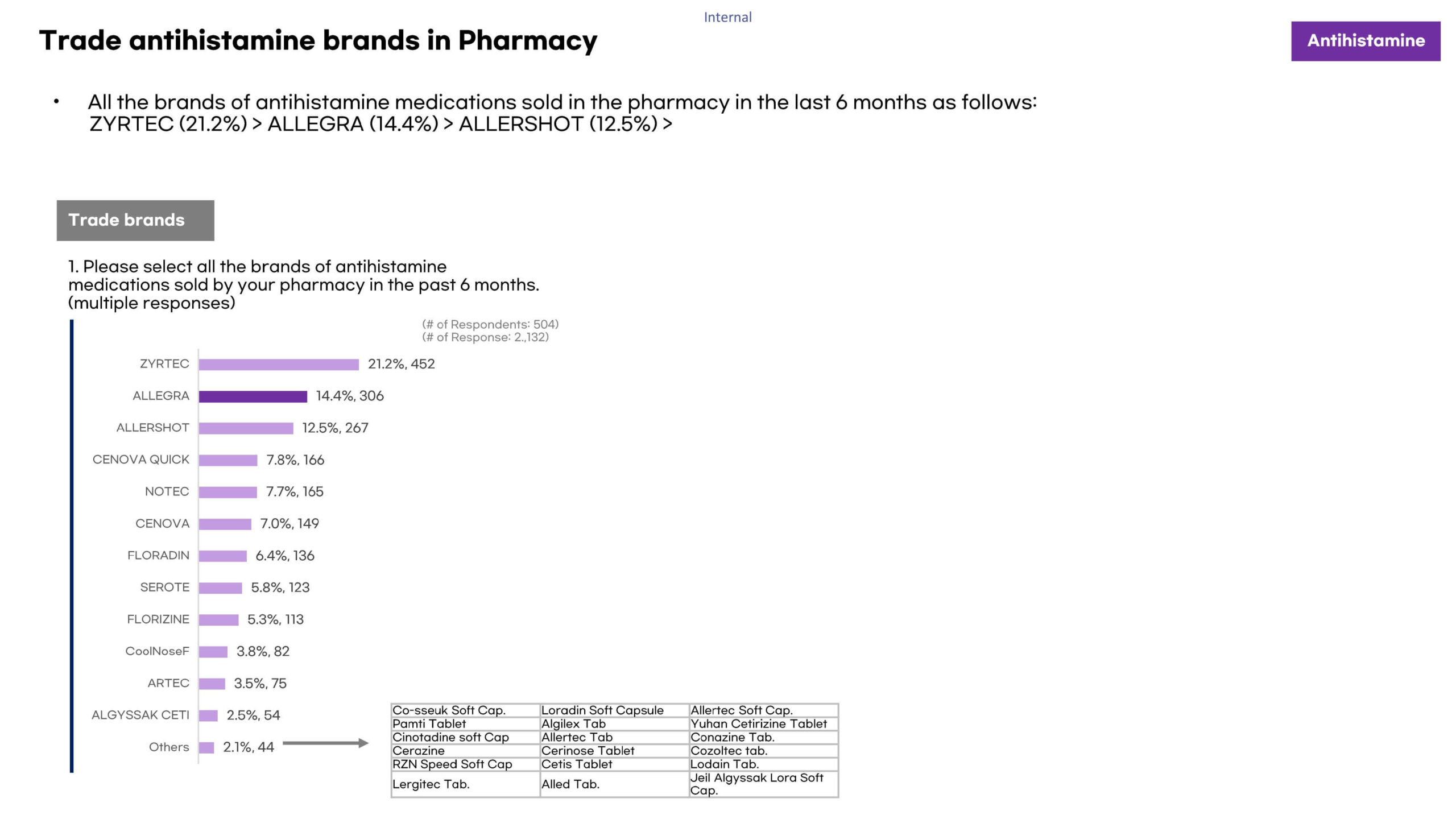Click the Loradin Soft Capsule cell
The height and width of the screenshot is (819, 1456).
[602, 710]
